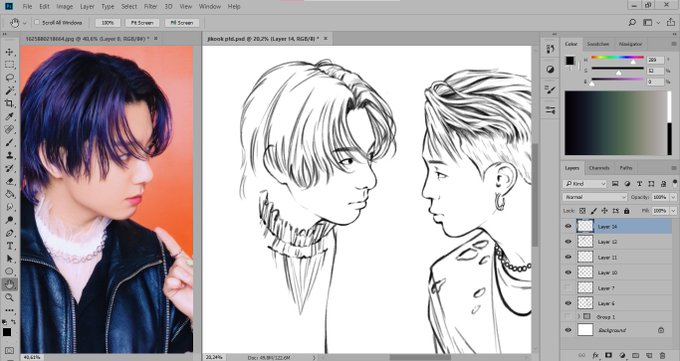Viewport: 680px width, 361px height.
Task: Create a new group folder icon
Action: click(635, 355)
